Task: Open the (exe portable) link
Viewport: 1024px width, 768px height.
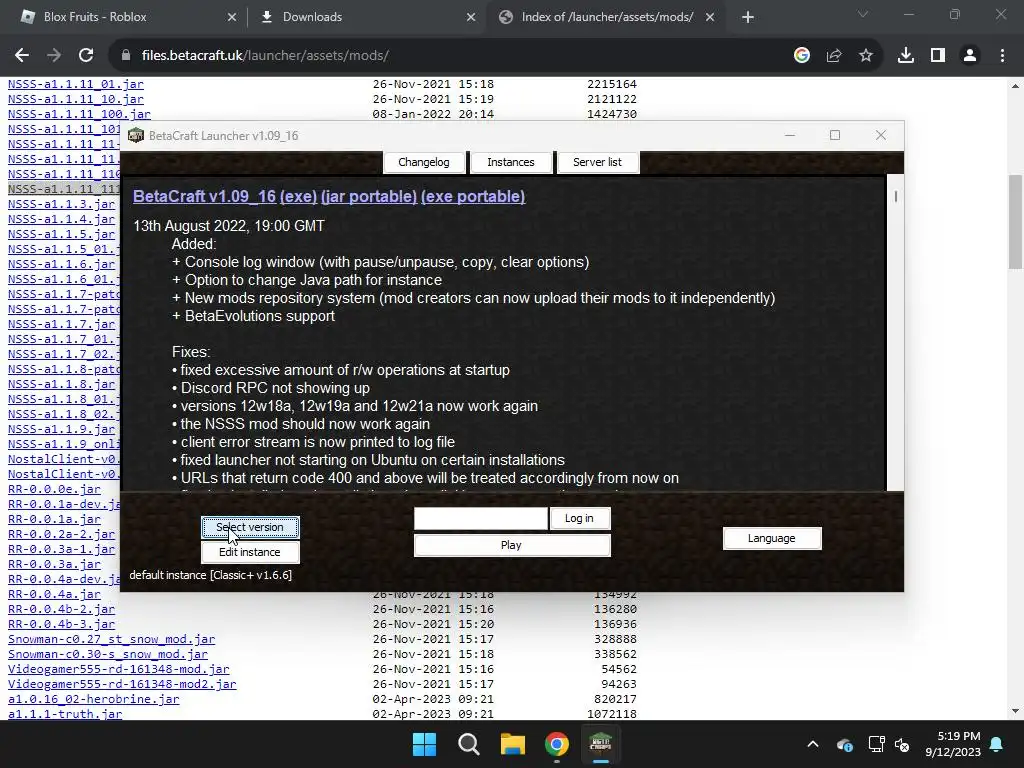Action: click(473, 196)
